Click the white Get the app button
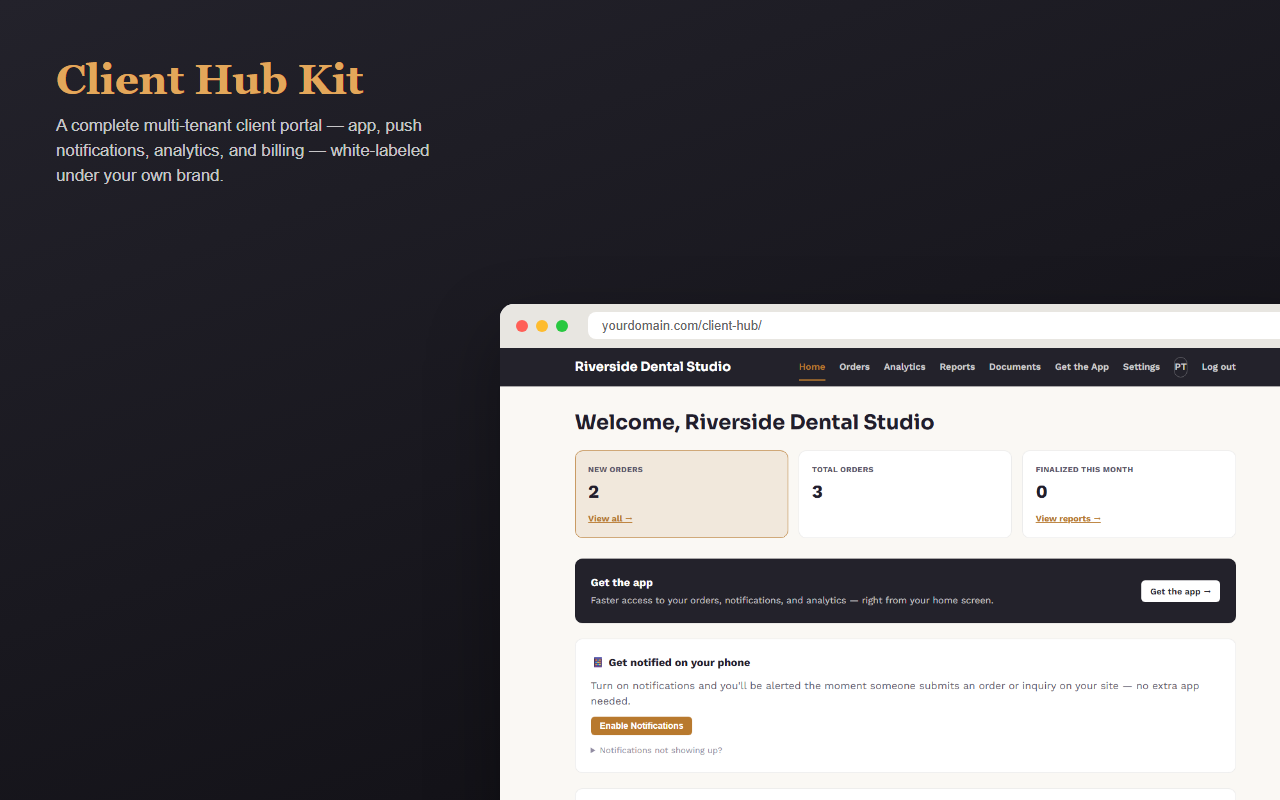The width and height of the screenshot is (1280, 800). (1180, 591)
